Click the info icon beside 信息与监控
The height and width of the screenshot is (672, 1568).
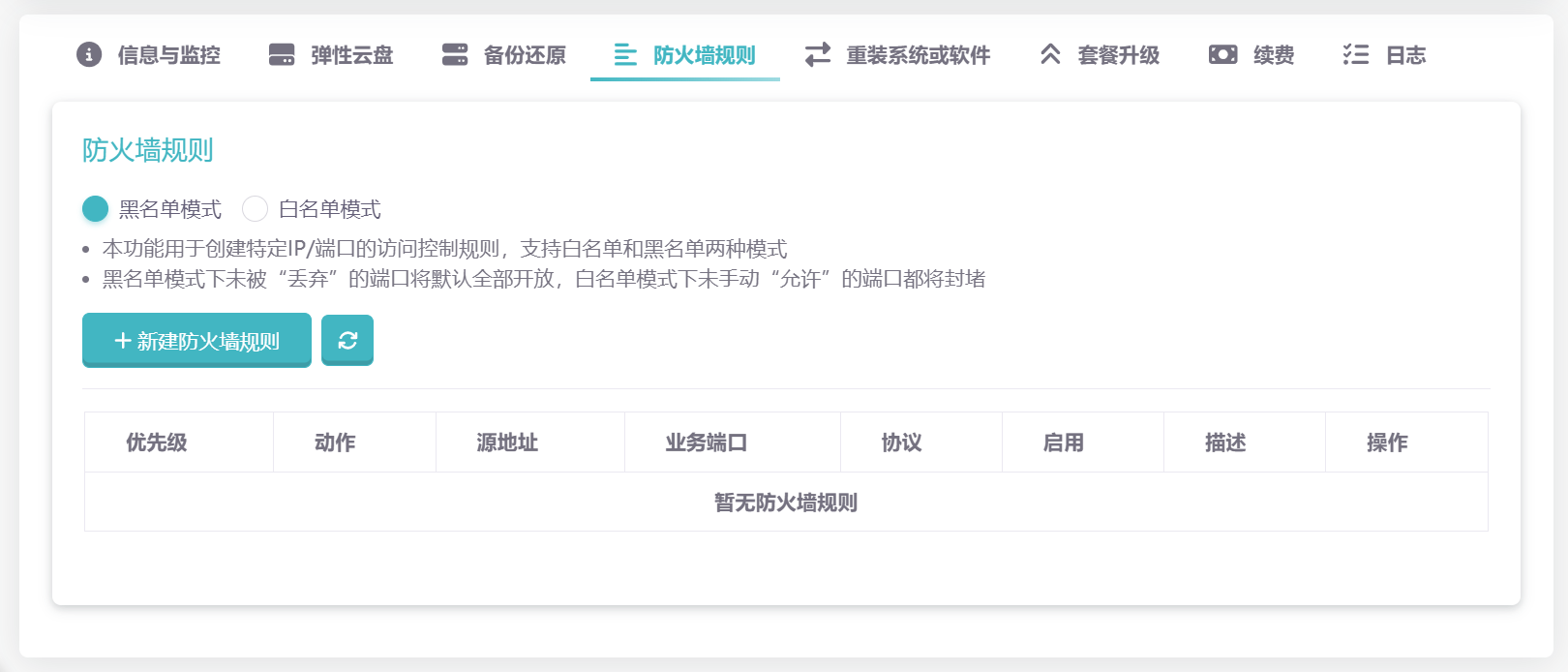(x=89, y=54)
